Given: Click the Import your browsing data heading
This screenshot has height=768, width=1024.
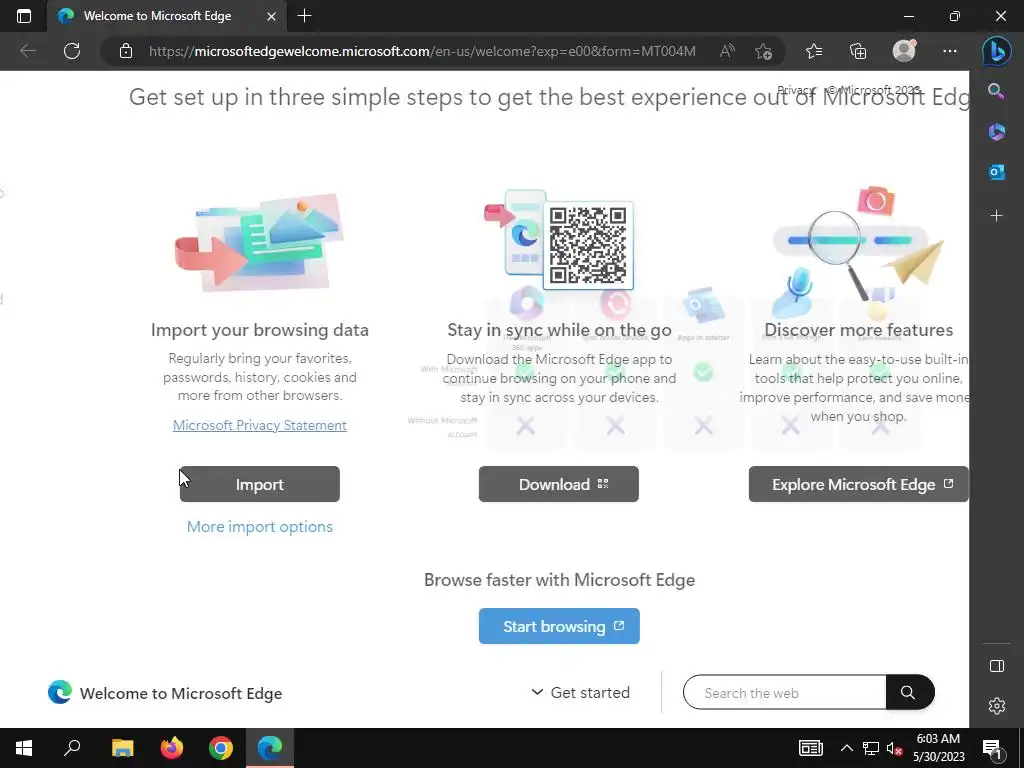Looking at the screenshot, I should 260,330.
